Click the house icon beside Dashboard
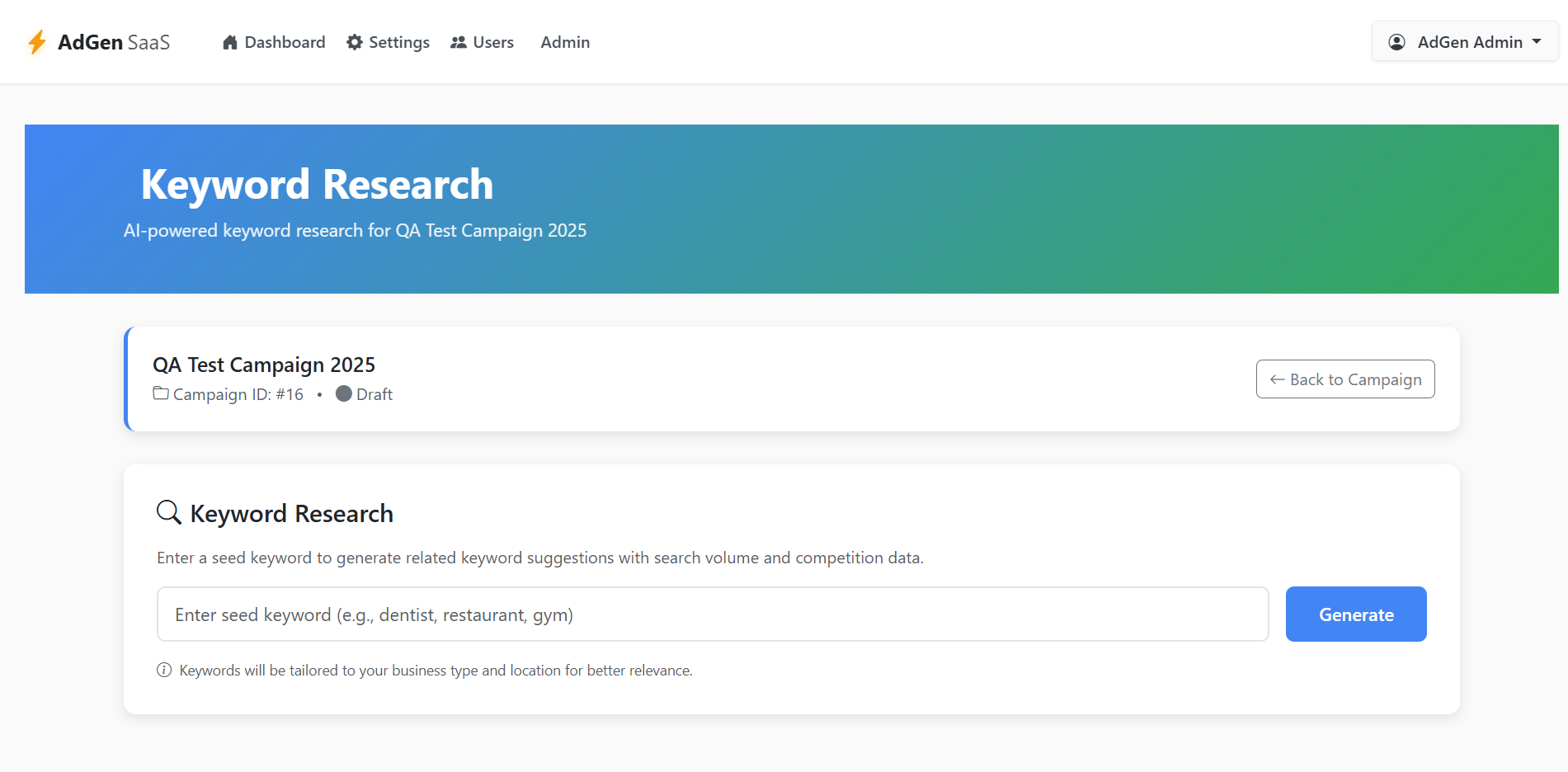 pos(230,42)
